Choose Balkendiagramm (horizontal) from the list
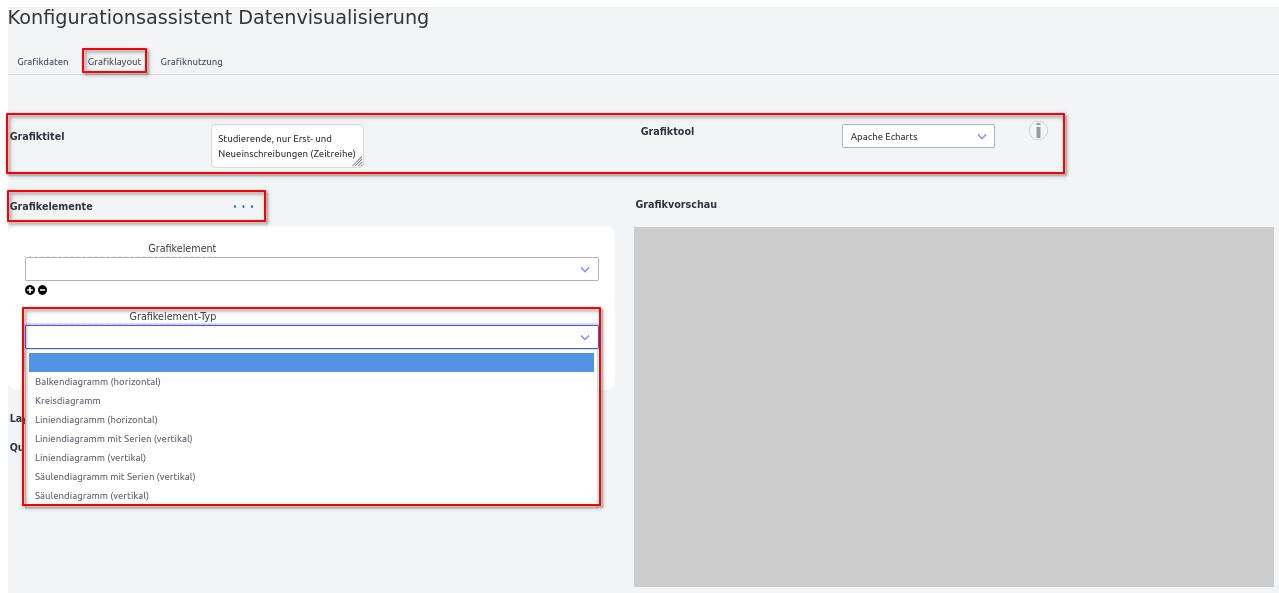Image resolution: width=1279 pixels, height=593 pixels. (x=98, y=382)
